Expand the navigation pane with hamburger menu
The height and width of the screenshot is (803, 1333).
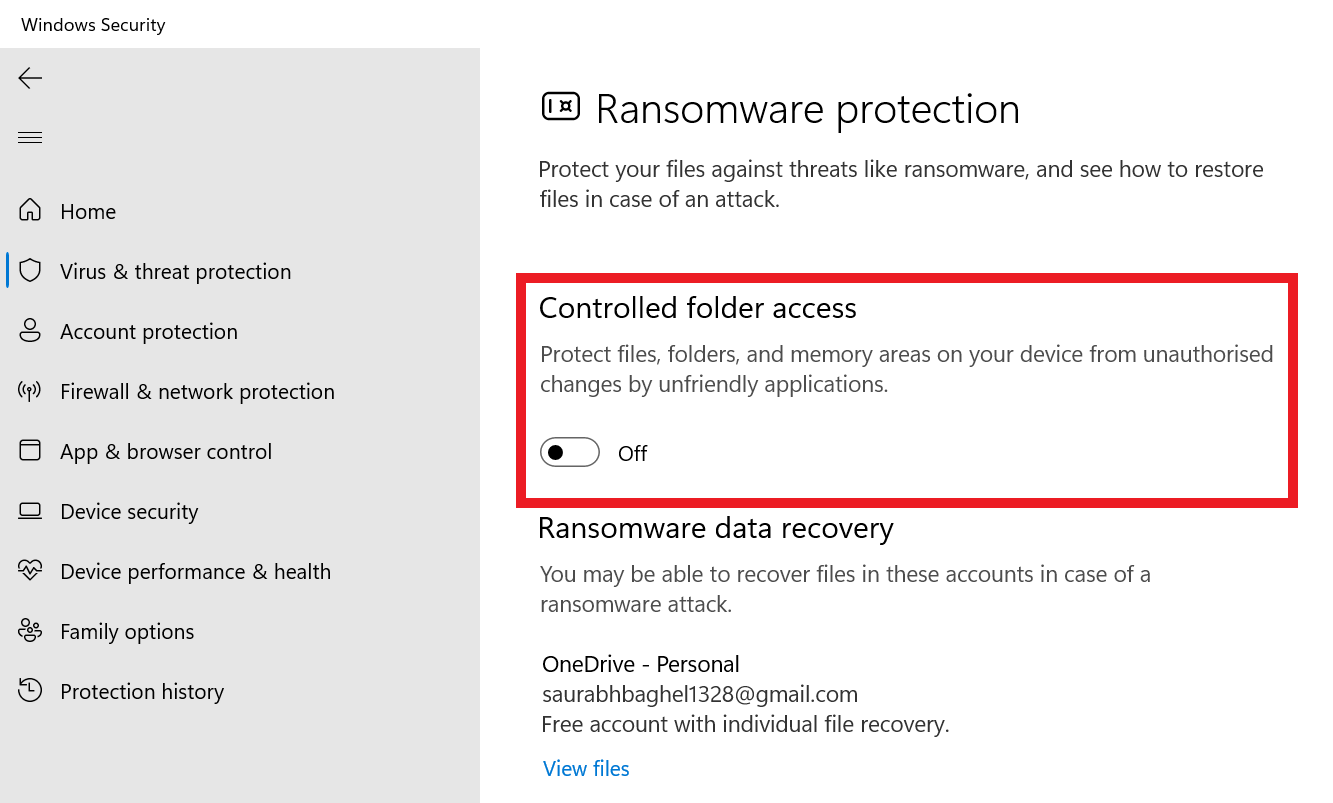30,136
